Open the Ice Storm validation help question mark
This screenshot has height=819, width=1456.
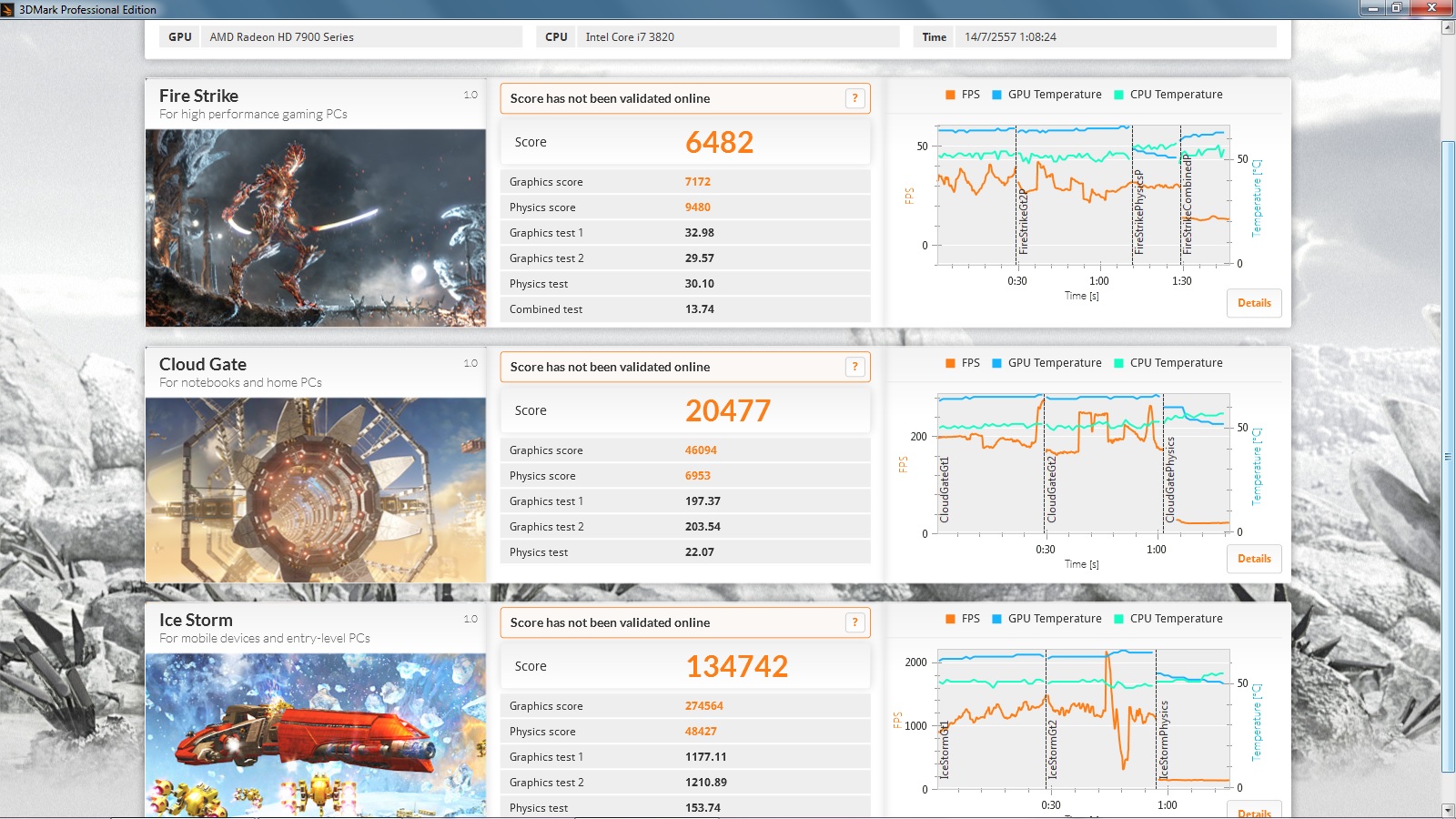pos(854,622)
